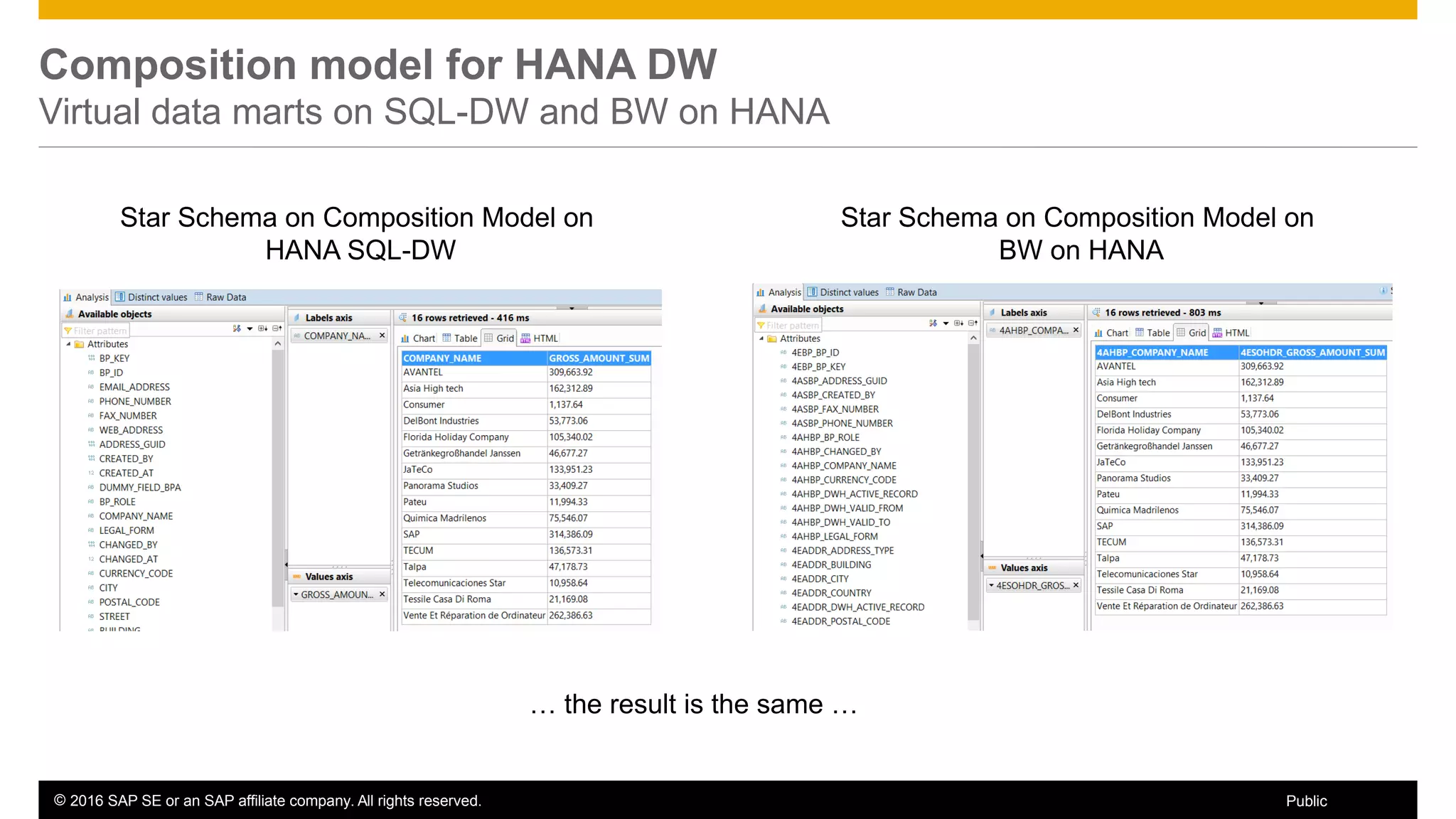The width and height of the screenshot is (1456, 819).
Task: Click collapse-all icon in SQL-DW Available objects
Action: click(x=277, y=328)
